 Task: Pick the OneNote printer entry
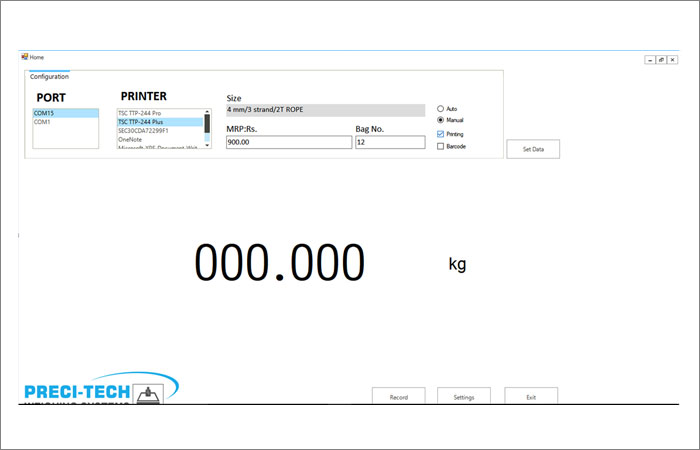tap(160, 139)
